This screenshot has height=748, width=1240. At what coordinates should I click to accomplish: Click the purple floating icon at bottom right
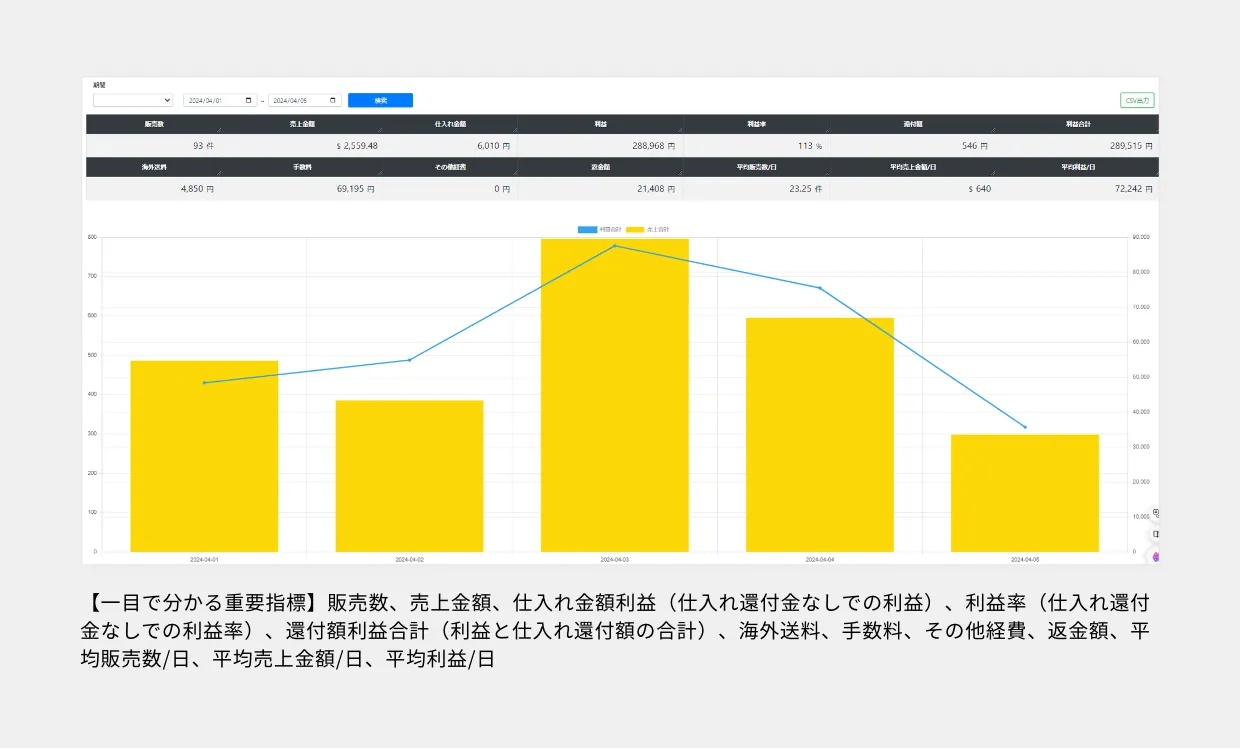1156,557
